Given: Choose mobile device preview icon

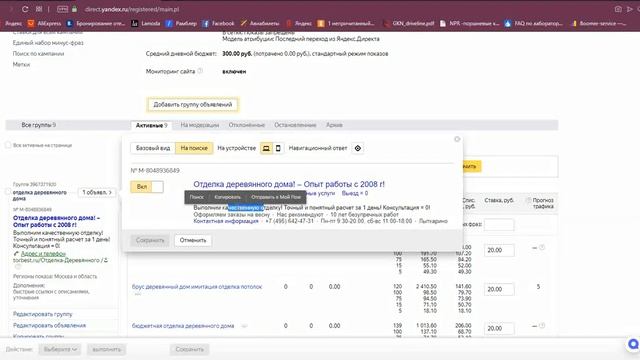Looking at the screenshot, I should [x=278, y=148].
